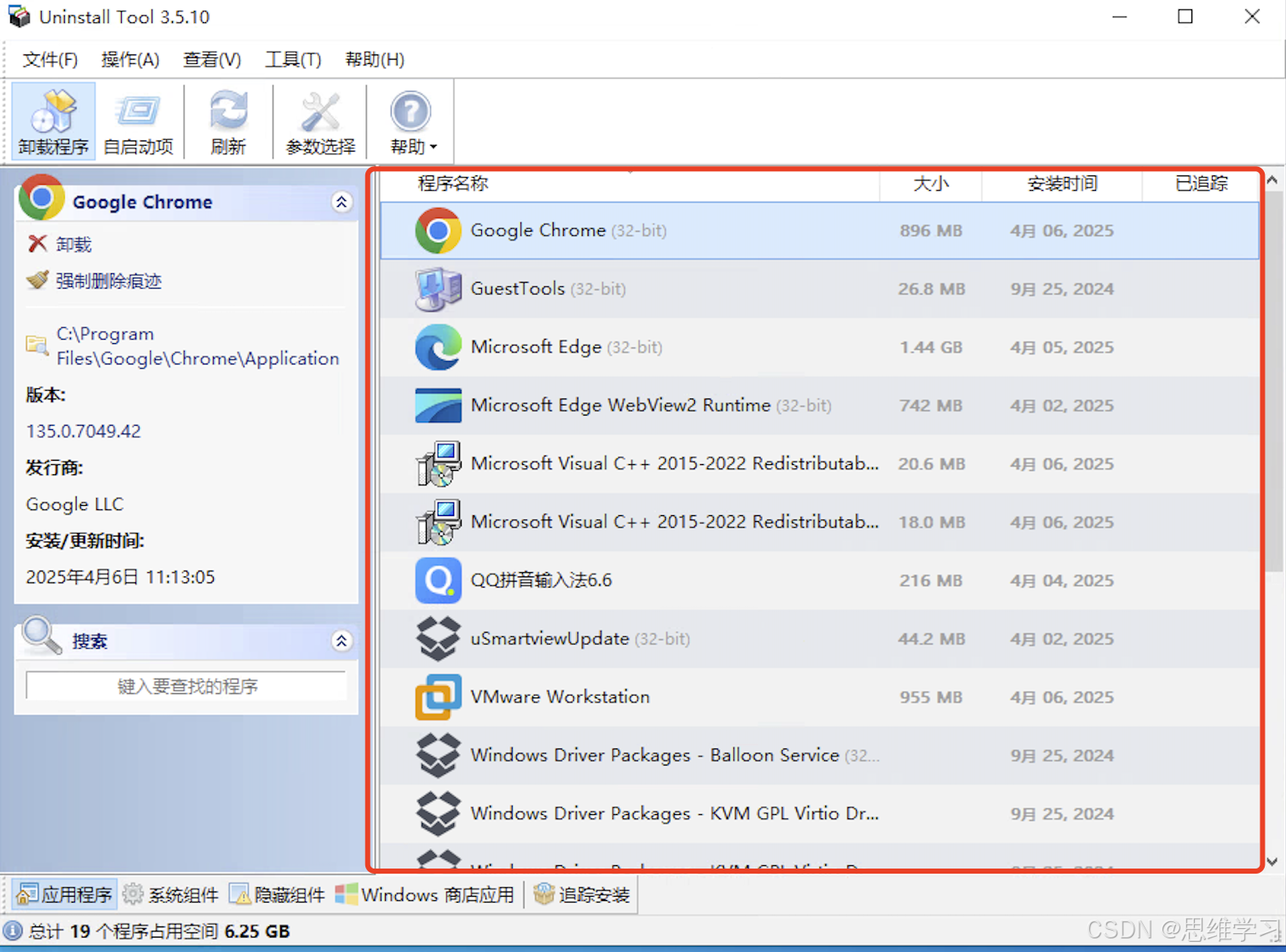This screenshot has height=952, width=1286.
Task: Click the 955 MB size cell
Action: (x=931, y=697)
